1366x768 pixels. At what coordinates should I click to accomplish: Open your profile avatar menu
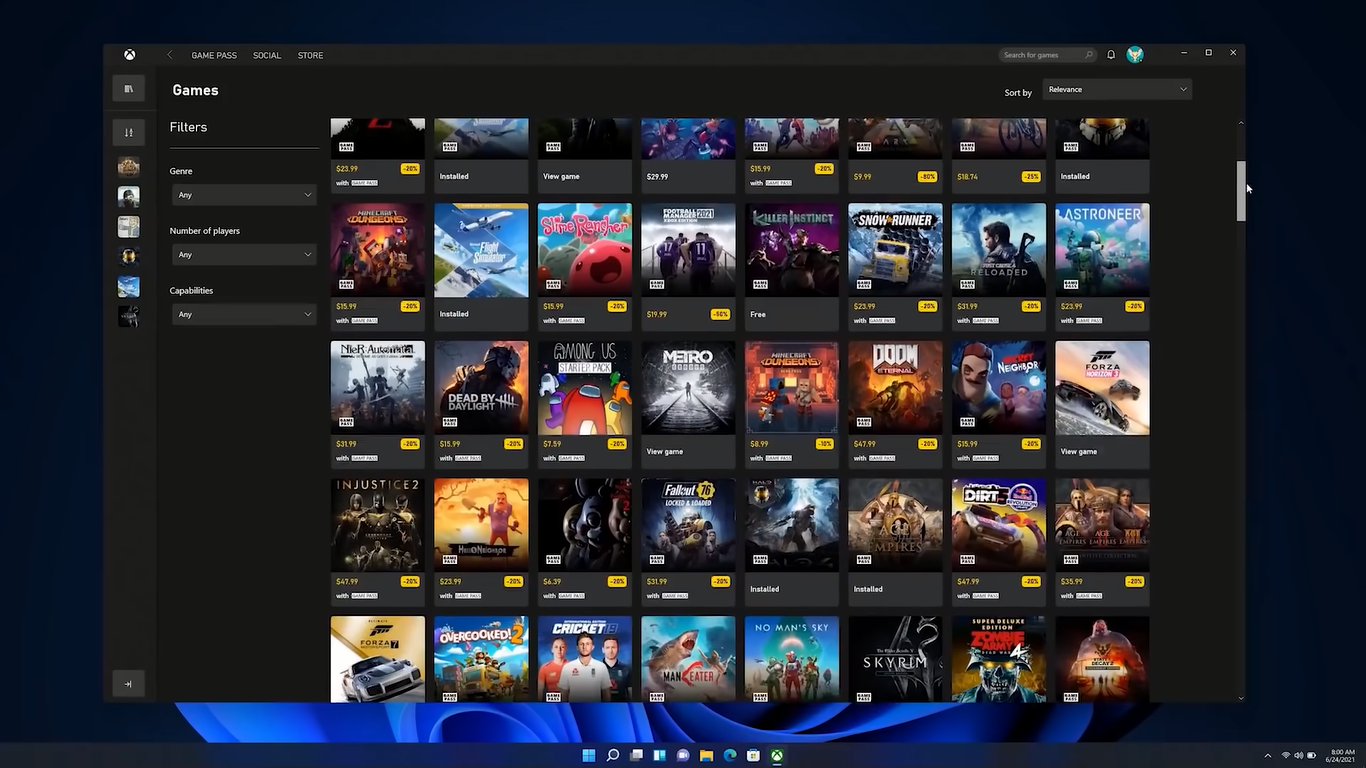1135,54
